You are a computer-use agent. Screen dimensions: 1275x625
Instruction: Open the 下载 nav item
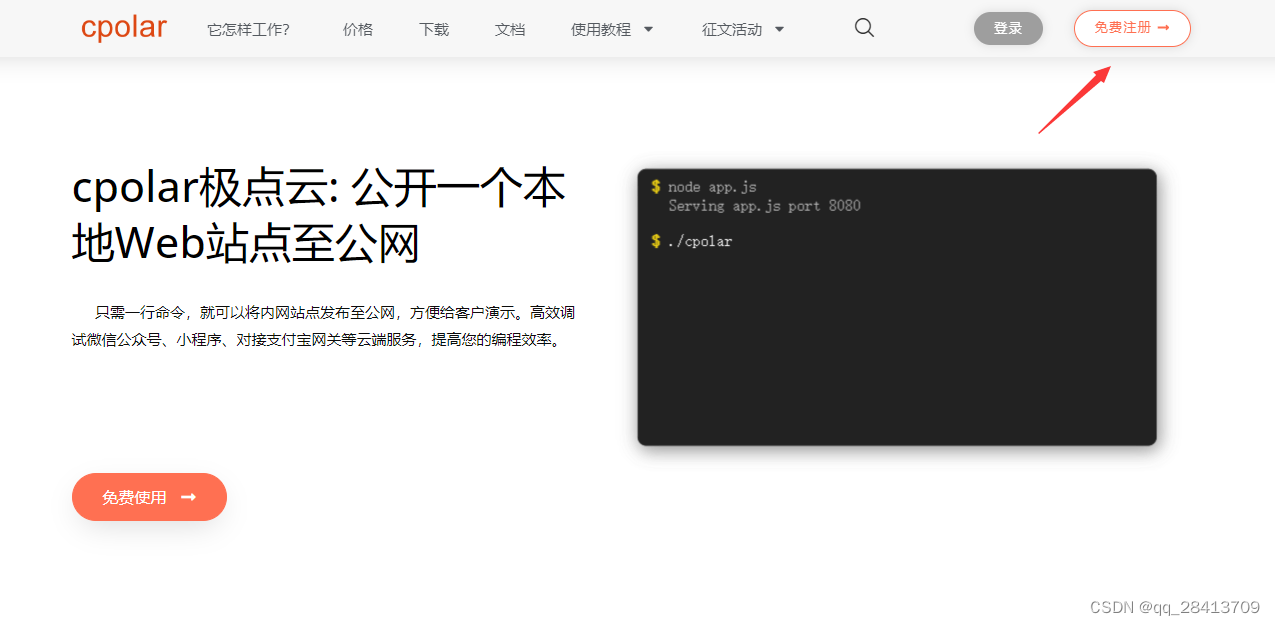[434, 29]
